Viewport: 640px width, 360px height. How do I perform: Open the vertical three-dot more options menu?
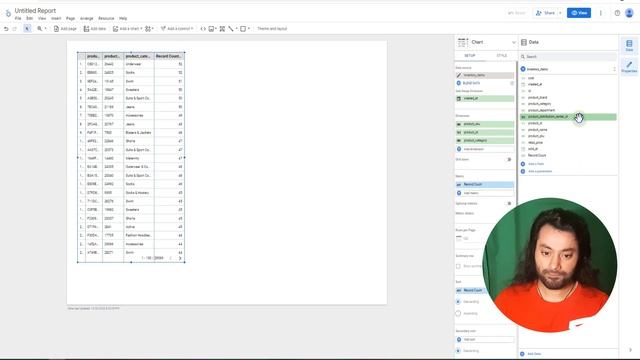(600, 13)
